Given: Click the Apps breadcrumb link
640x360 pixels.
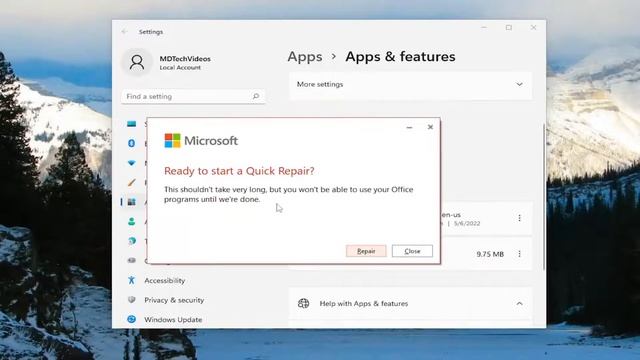Looking at the screenshot, I should tap(305, 57).
